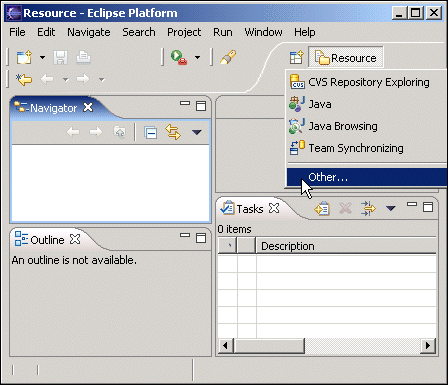448x385 pixels.
Task: Open the New wizard dropdown arrow
Action: click(42, 57)
